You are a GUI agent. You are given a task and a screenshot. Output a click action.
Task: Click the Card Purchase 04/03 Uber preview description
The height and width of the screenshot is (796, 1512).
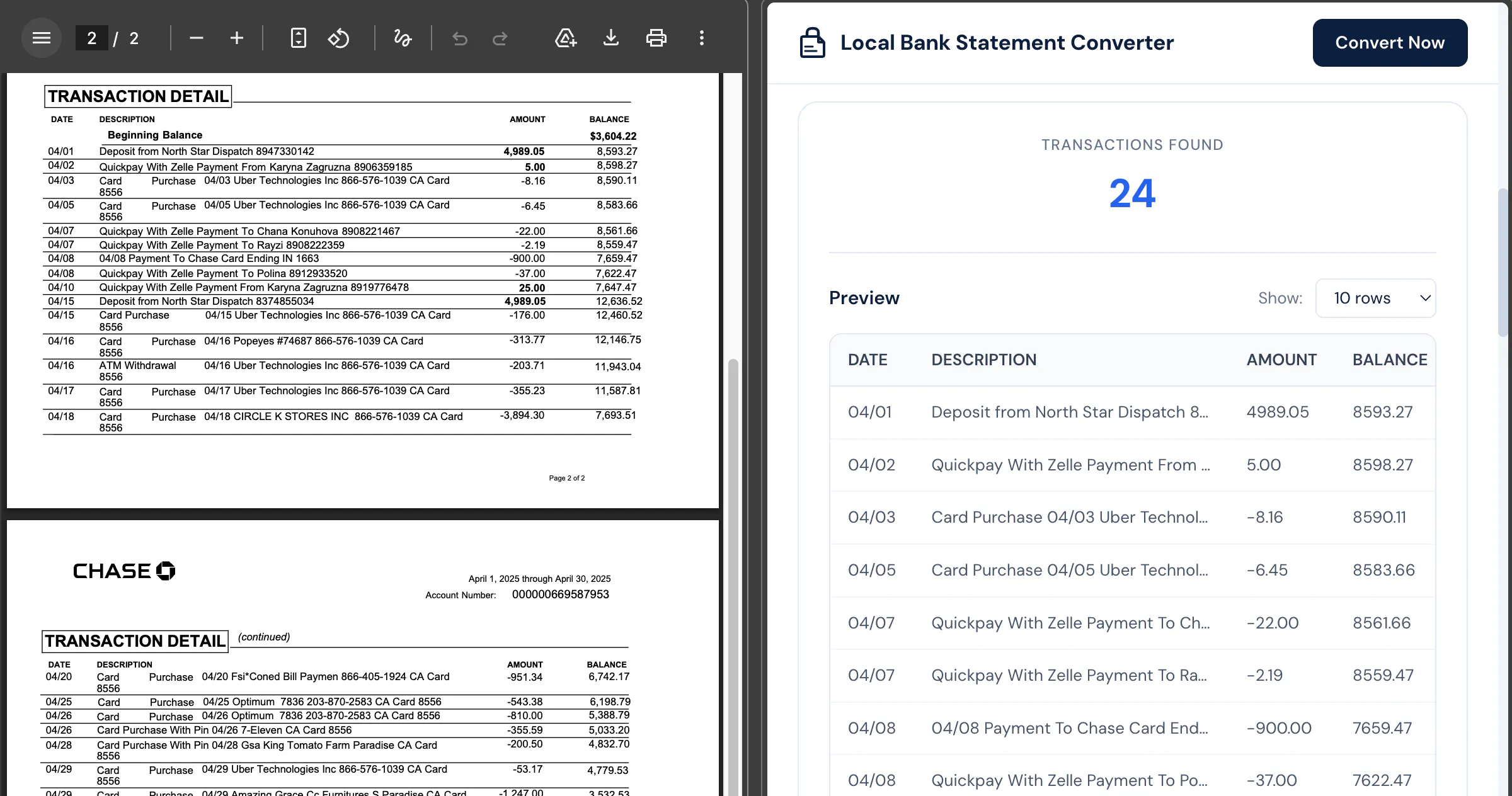click(x=1070, y=517)
